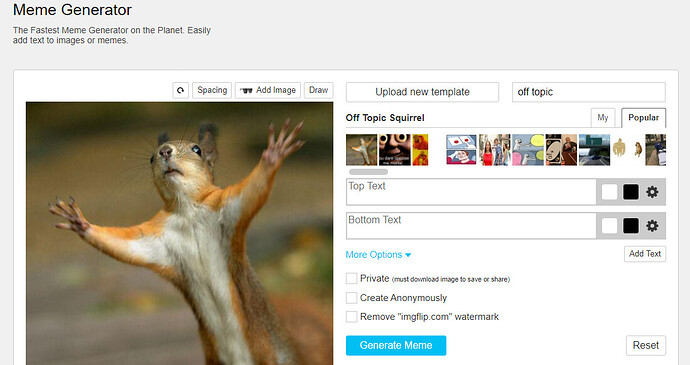Open Bottom Text settings gear
This screenshot has height=365, width=690.
[652, 226]
